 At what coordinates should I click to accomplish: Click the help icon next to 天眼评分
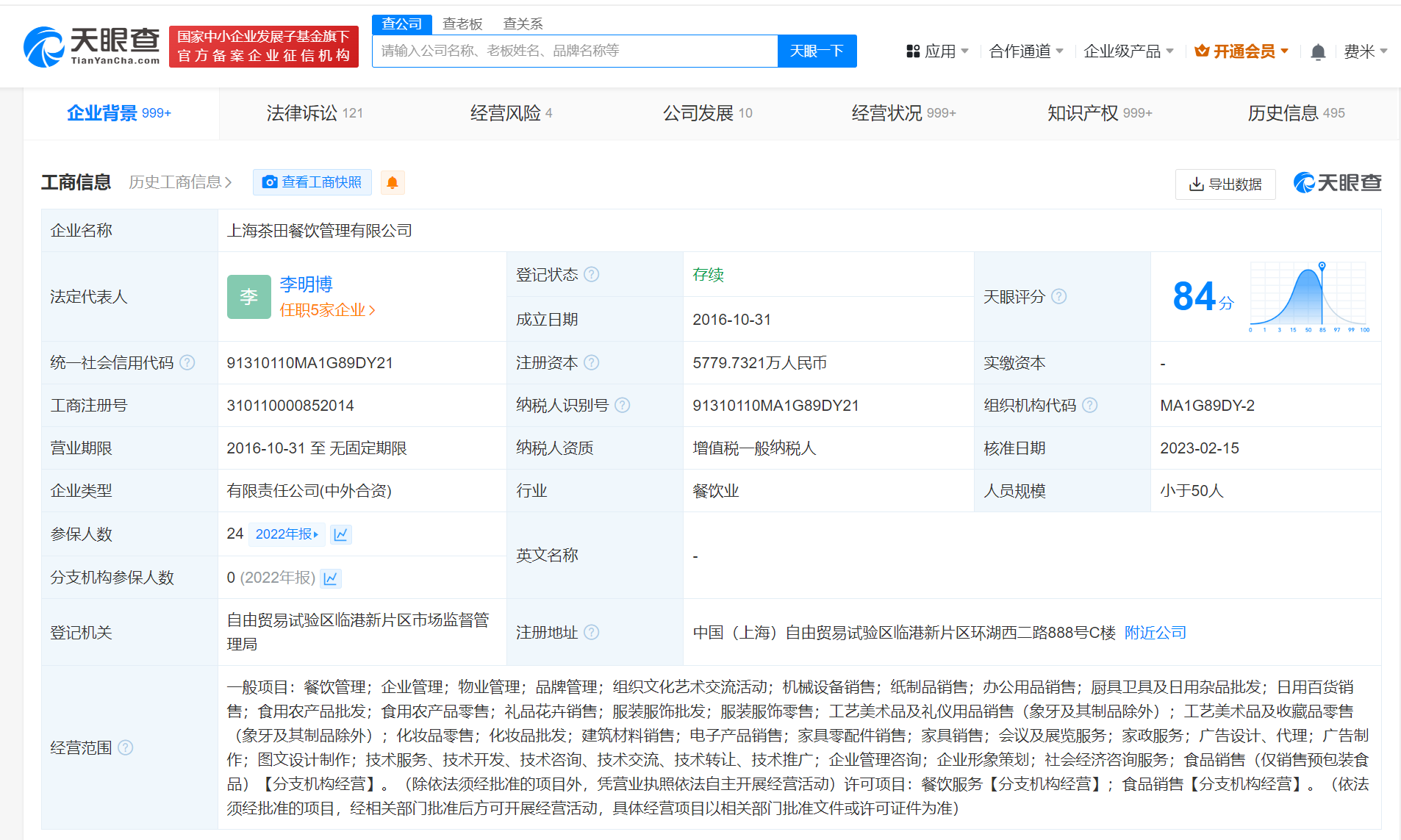click(x=1058, y=296)
